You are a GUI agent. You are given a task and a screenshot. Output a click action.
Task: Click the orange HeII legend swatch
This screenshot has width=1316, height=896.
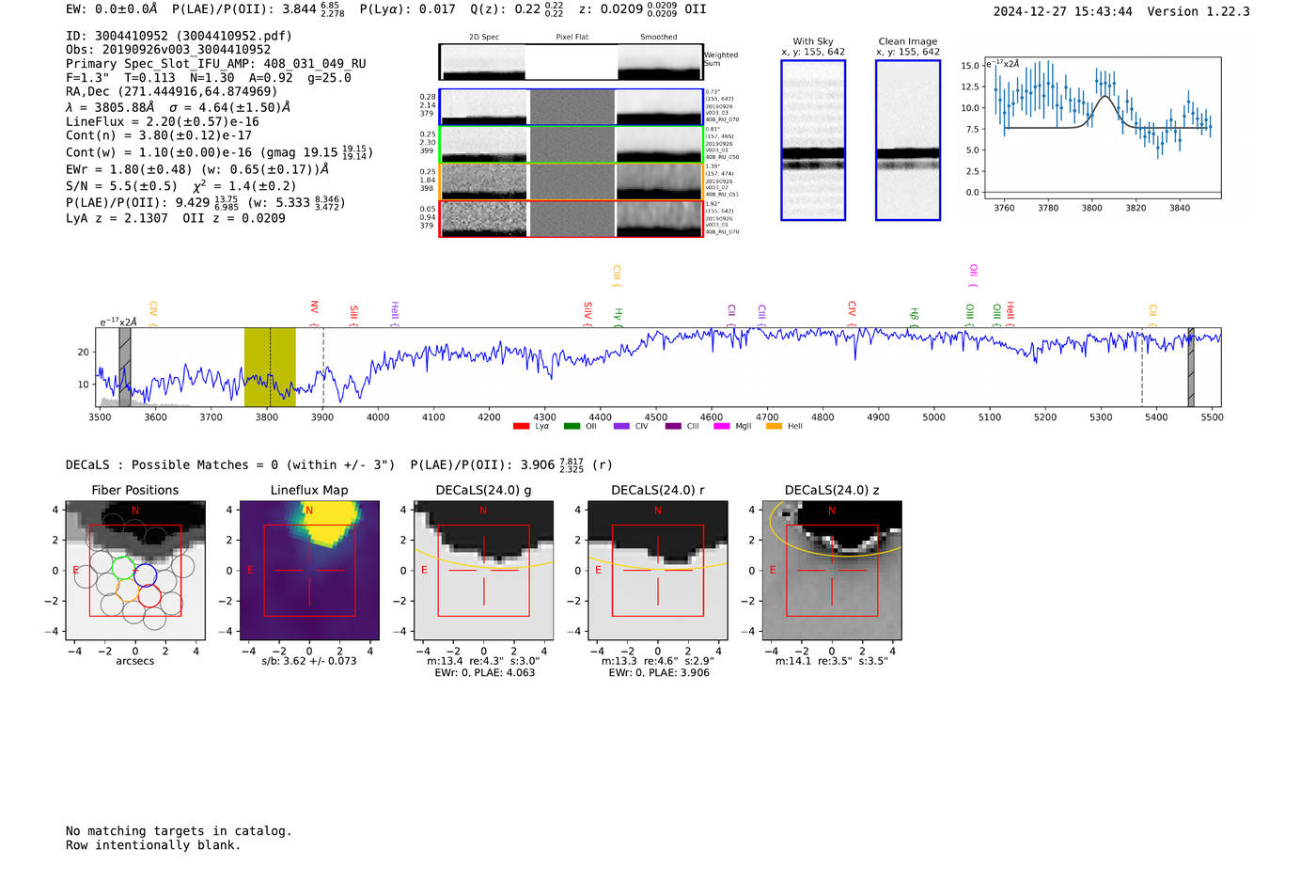[775, 427]
